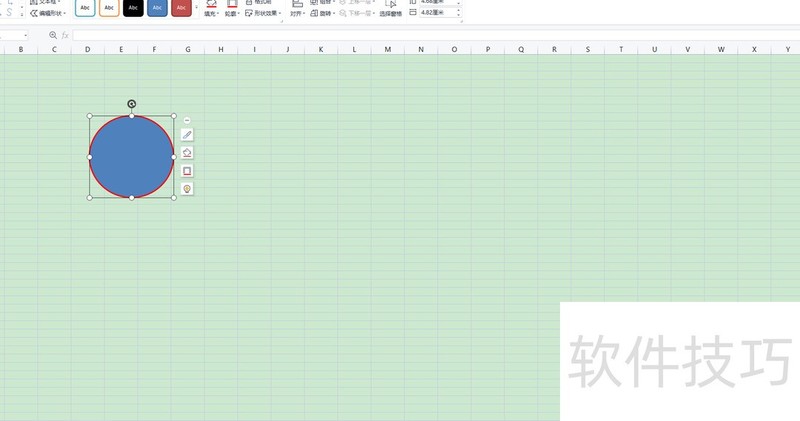Expand the 编辑形状 dropdown arrow

[x=65, y=13]
